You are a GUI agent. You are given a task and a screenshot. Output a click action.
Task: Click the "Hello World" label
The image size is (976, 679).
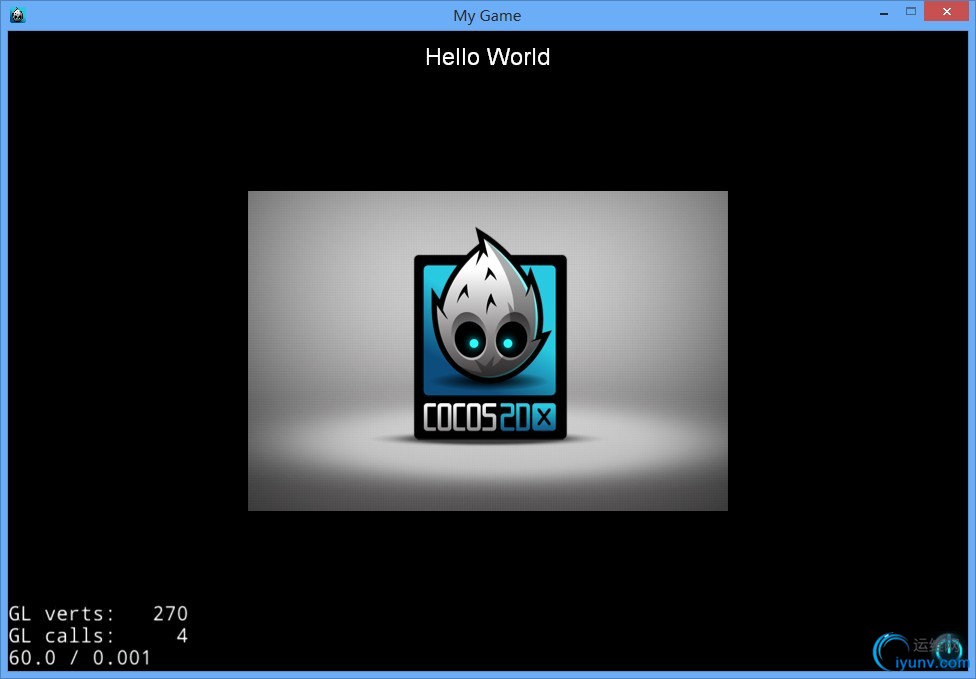coord(487,57)
